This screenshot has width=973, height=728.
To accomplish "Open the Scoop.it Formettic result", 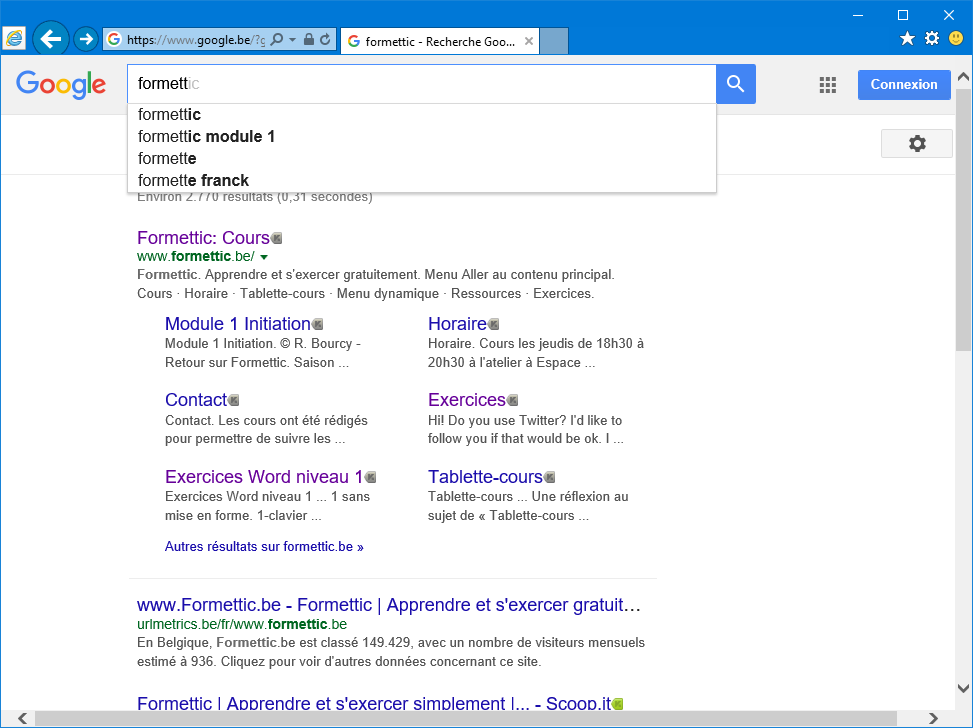I will 374,704.
